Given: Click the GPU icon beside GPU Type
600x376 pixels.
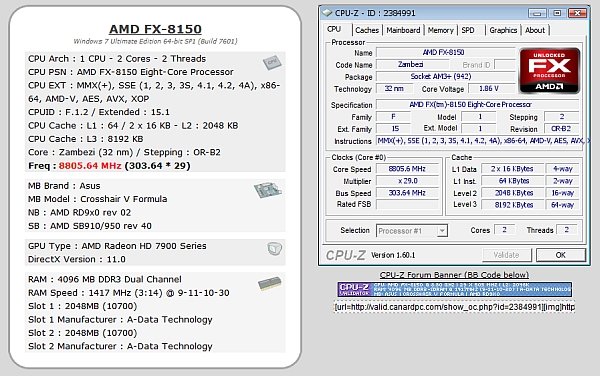Looking at the screenshot, I should (274, 249).
